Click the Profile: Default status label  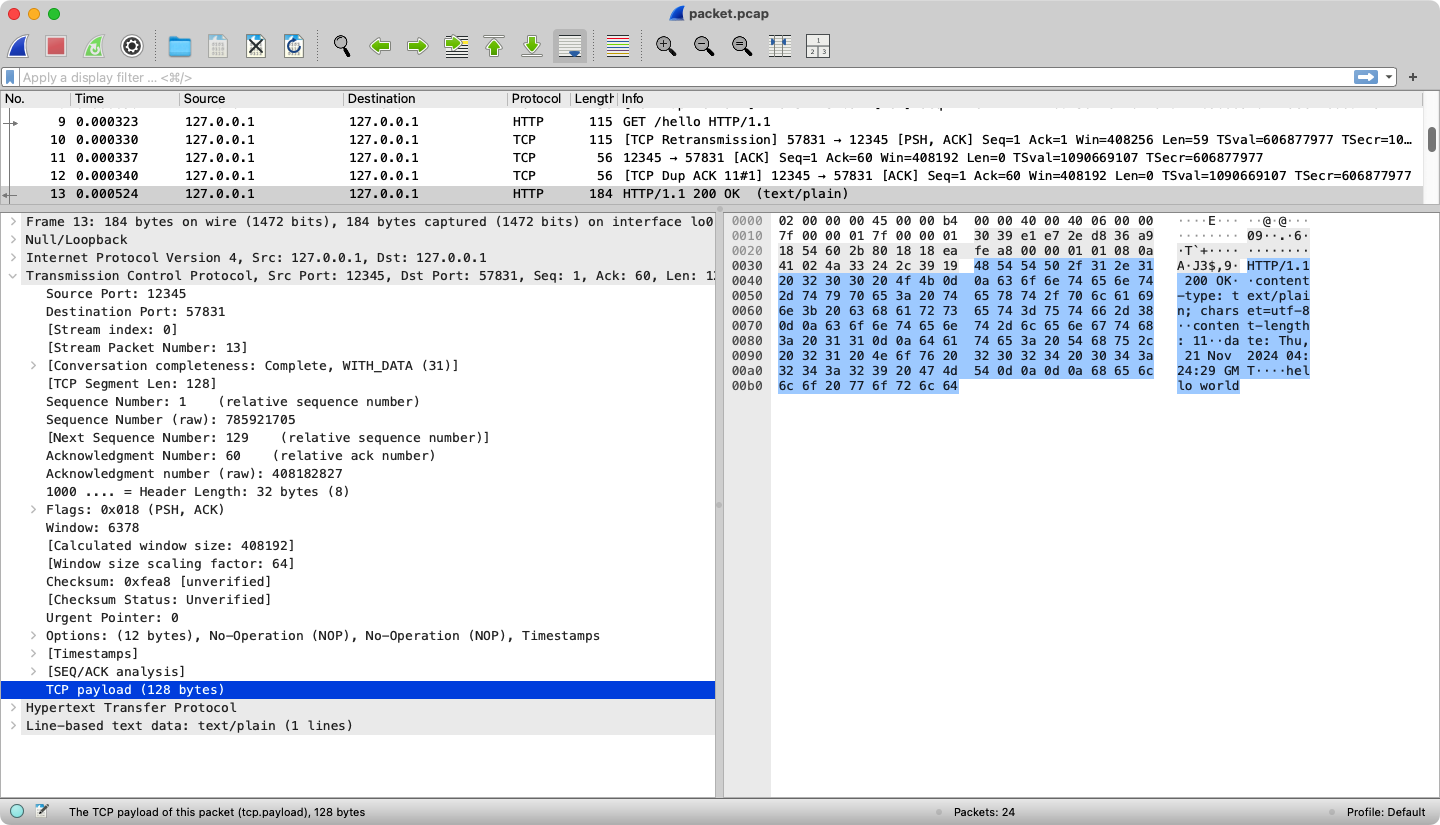1385,812
